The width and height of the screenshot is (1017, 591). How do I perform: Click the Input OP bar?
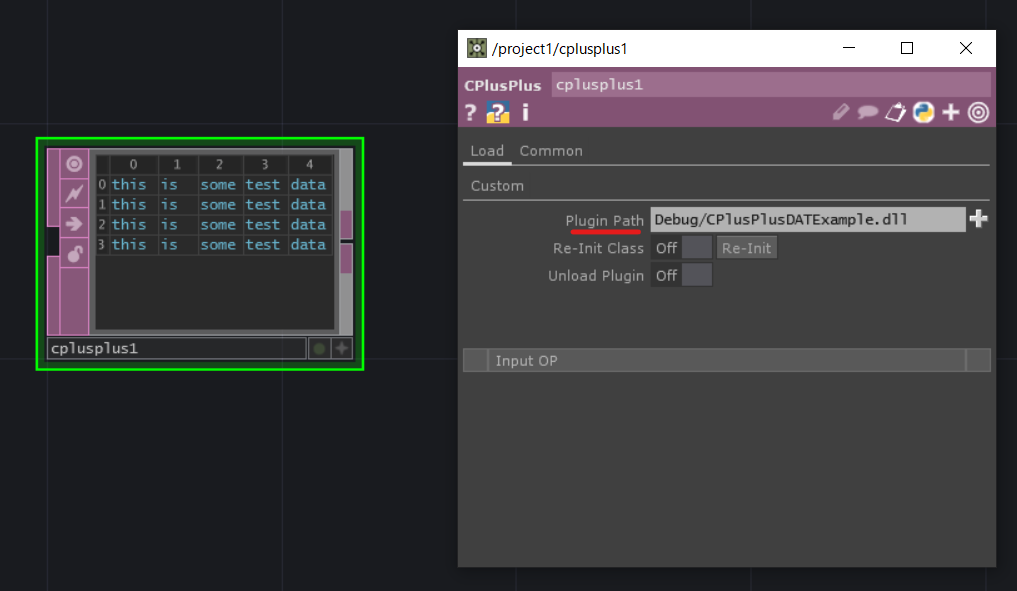click(x=726, y=360)
